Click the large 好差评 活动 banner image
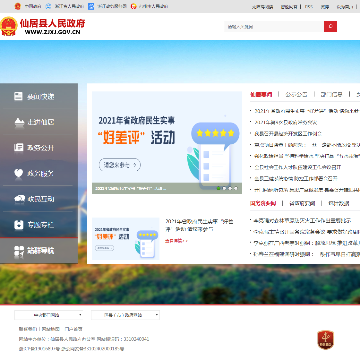360x360 pixels. [167, 143]
